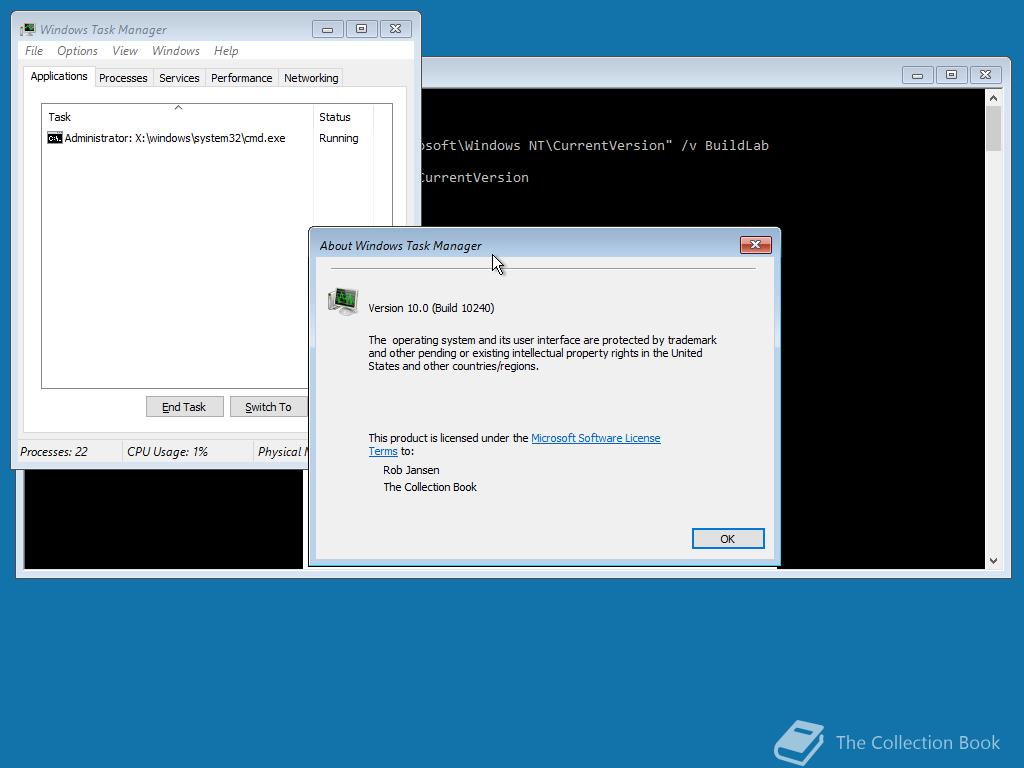
Task: Maximize the command prompt window
Action: 952,75
